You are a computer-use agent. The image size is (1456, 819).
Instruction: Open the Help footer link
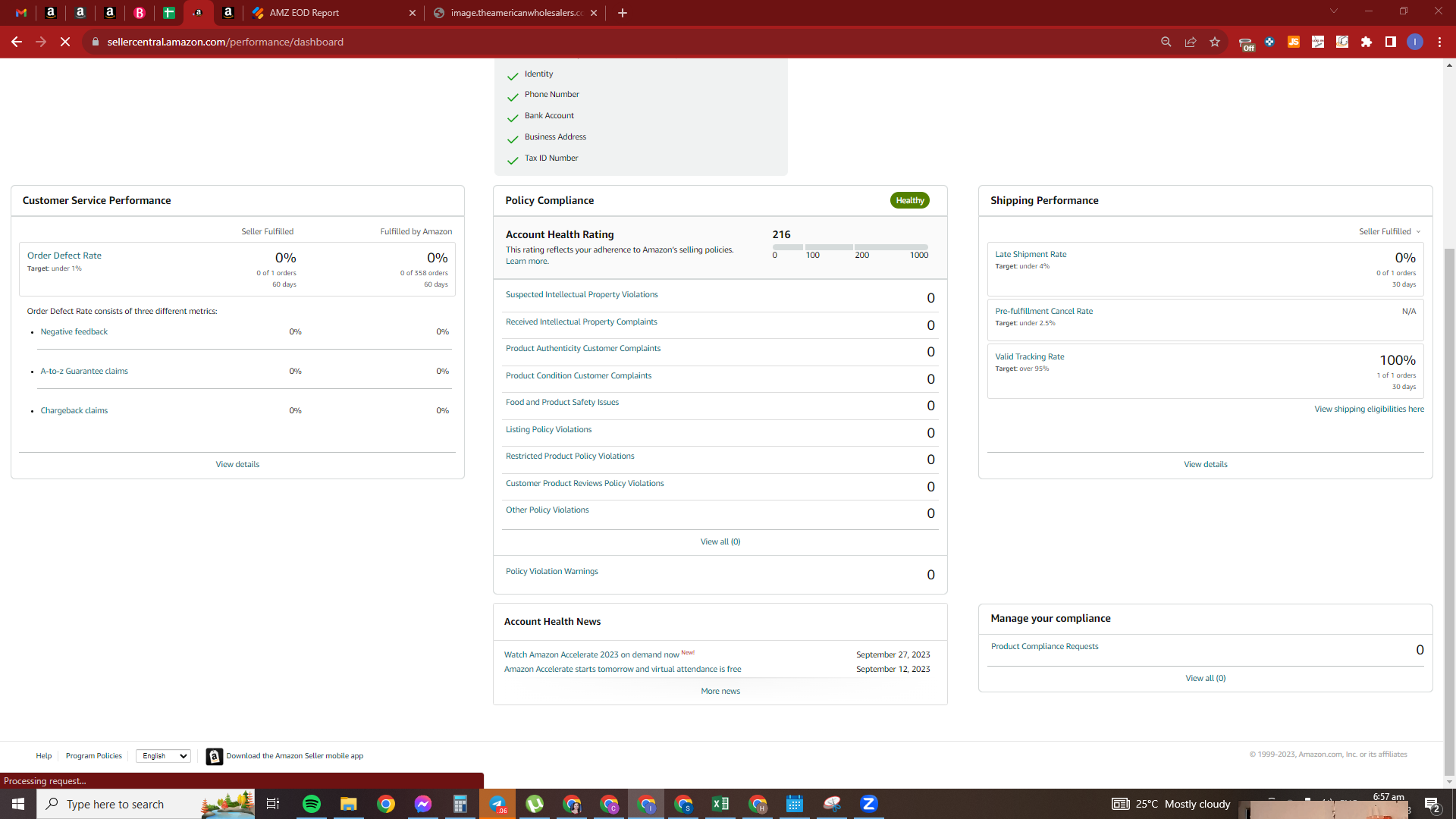(x=44, y=756)
